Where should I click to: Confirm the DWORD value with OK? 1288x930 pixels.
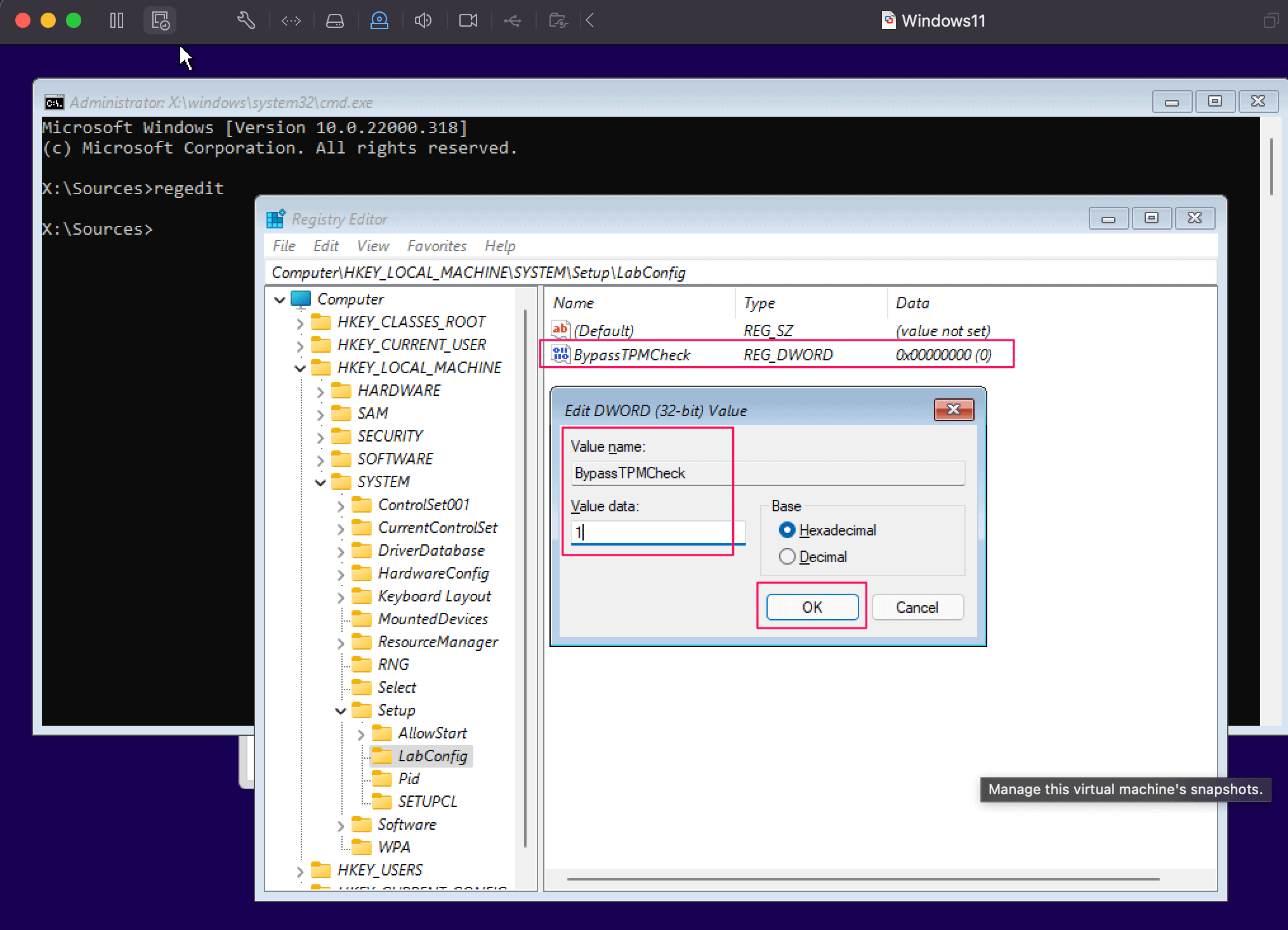[x=812, y=607]
